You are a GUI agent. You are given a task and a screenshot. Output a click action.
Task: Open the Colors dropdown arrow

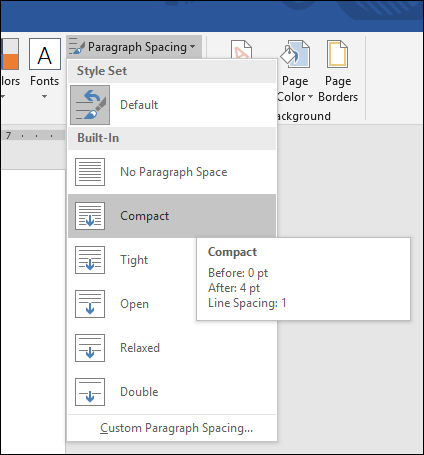(3, 97)
